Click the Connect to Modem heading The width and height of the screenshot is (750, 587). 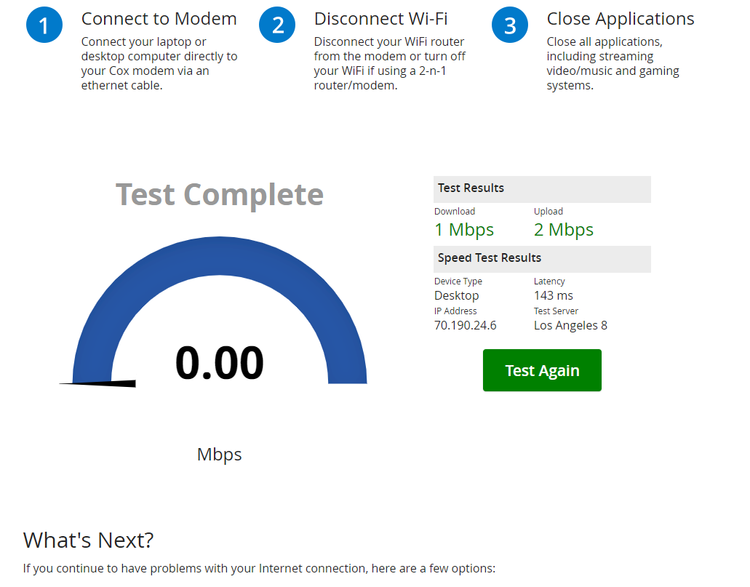(159, 19)
